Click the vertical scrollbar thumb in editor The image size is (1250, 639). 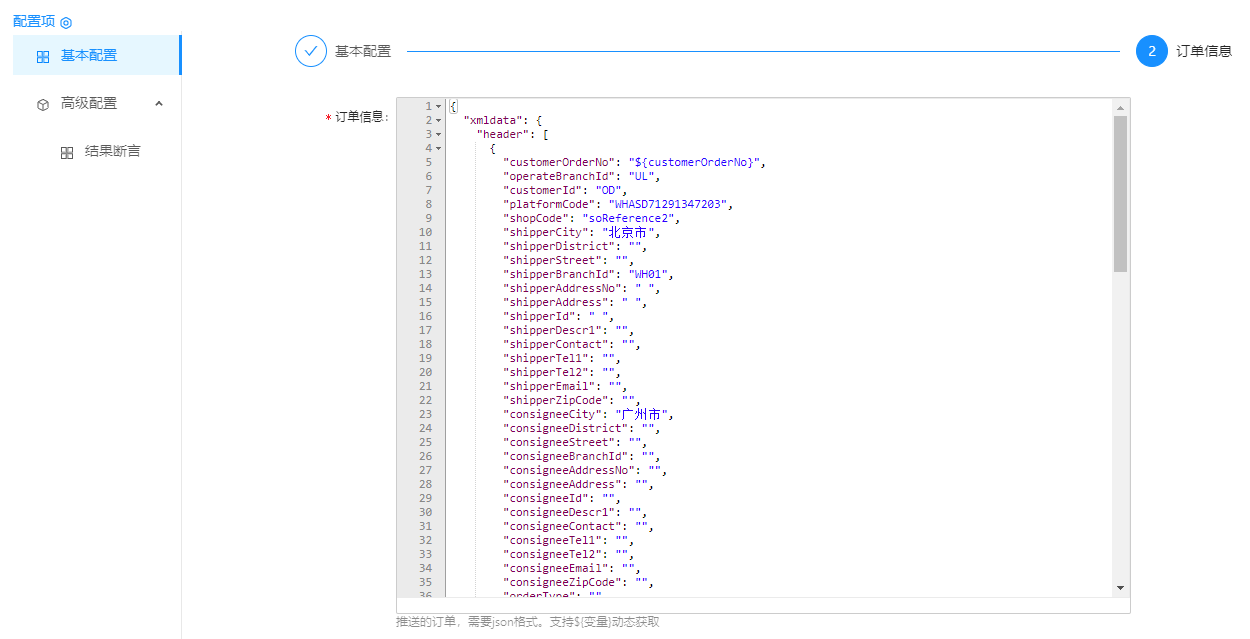1120,193
